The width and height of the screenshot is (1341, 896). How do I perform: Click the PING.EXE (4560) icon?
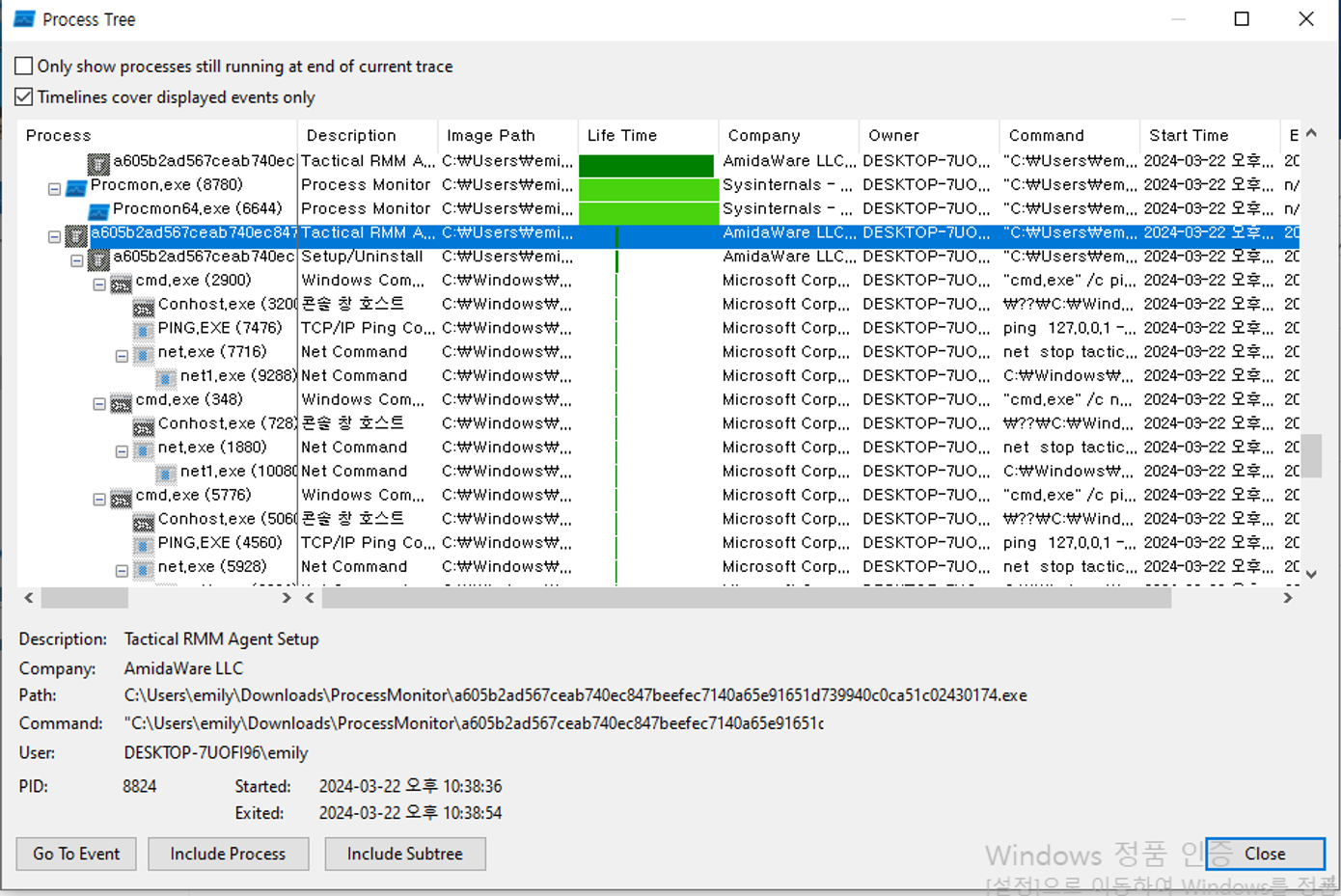(143, 545)
